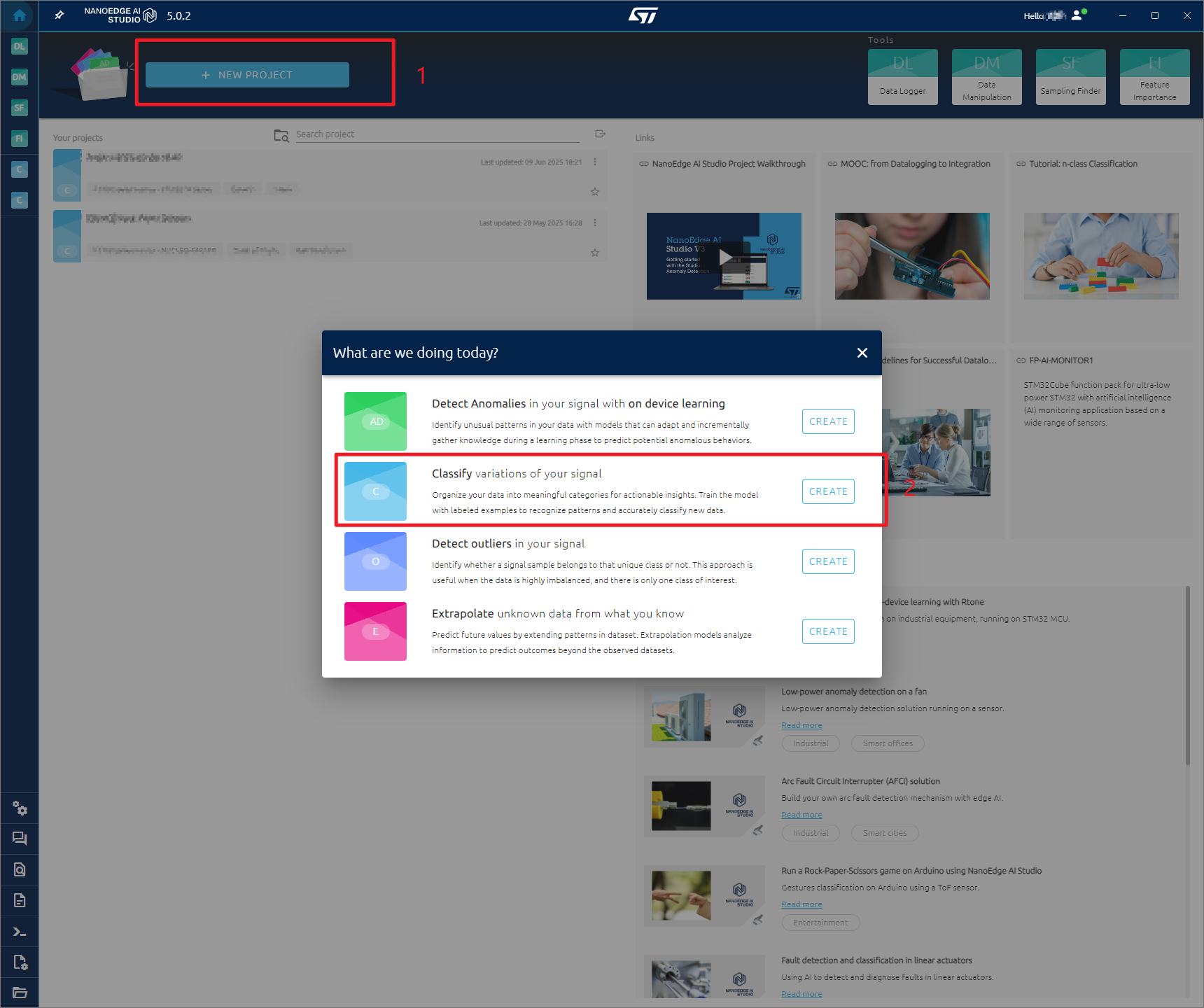Open the command line terminal icon
Viewport: 1204px width, 1008px height.
[x=20, y=932]
